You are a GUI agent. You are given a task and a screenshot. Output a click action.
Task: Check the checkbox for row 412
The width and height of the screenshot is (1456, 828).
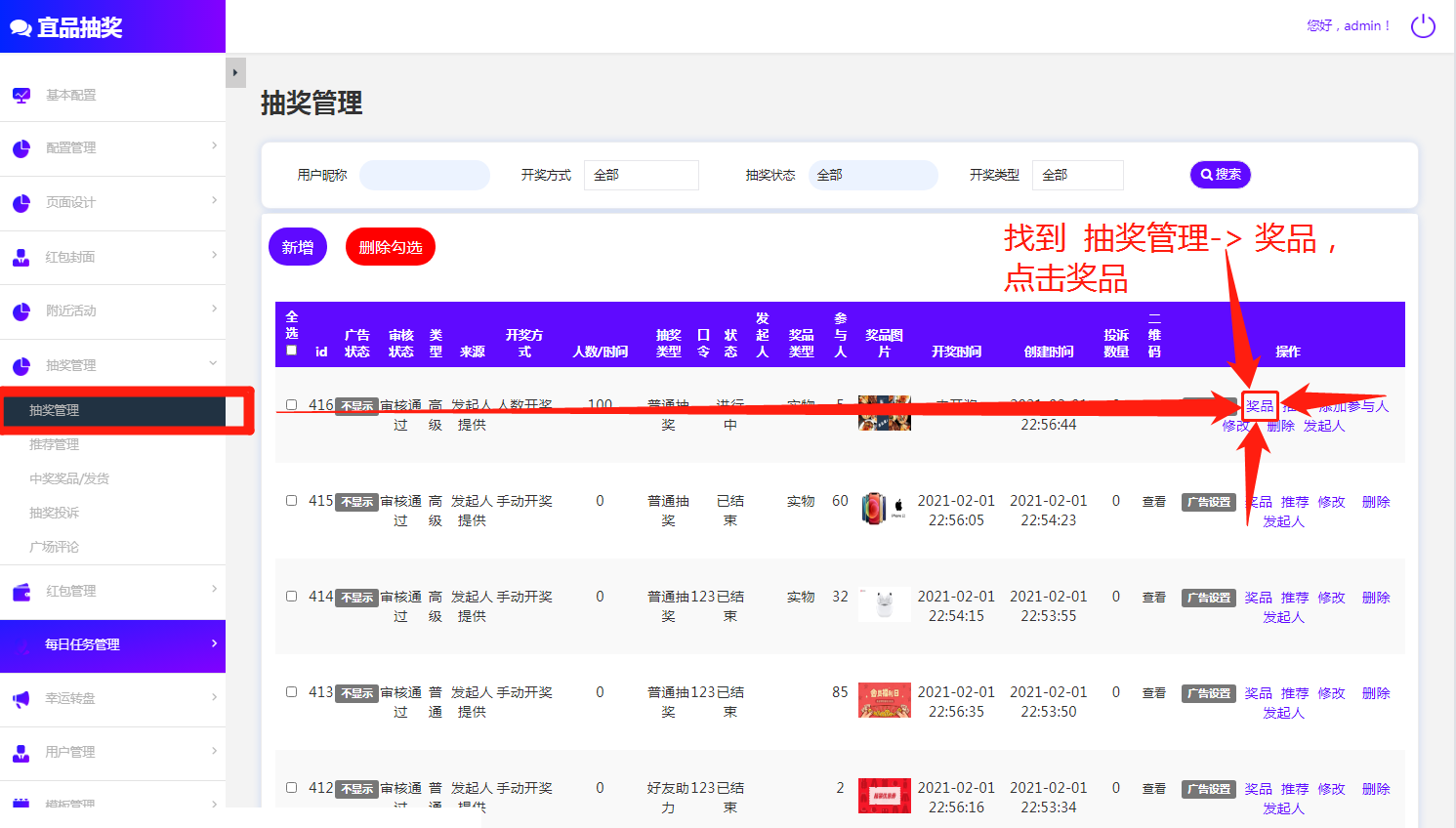click(x=291, y=787)
